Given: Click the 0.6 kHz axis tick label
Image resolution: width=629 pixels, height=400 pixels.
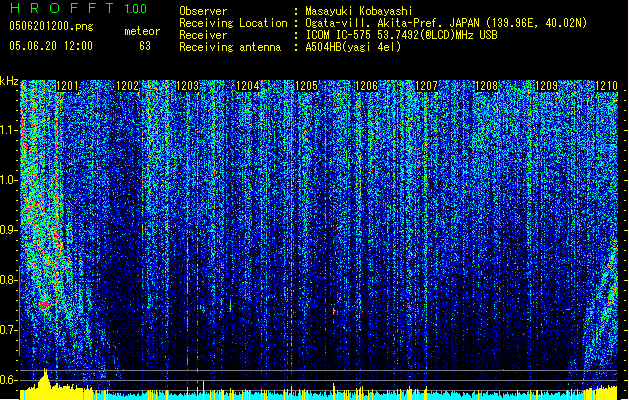Looking at the screenshot, I should (x=9, y=380).
